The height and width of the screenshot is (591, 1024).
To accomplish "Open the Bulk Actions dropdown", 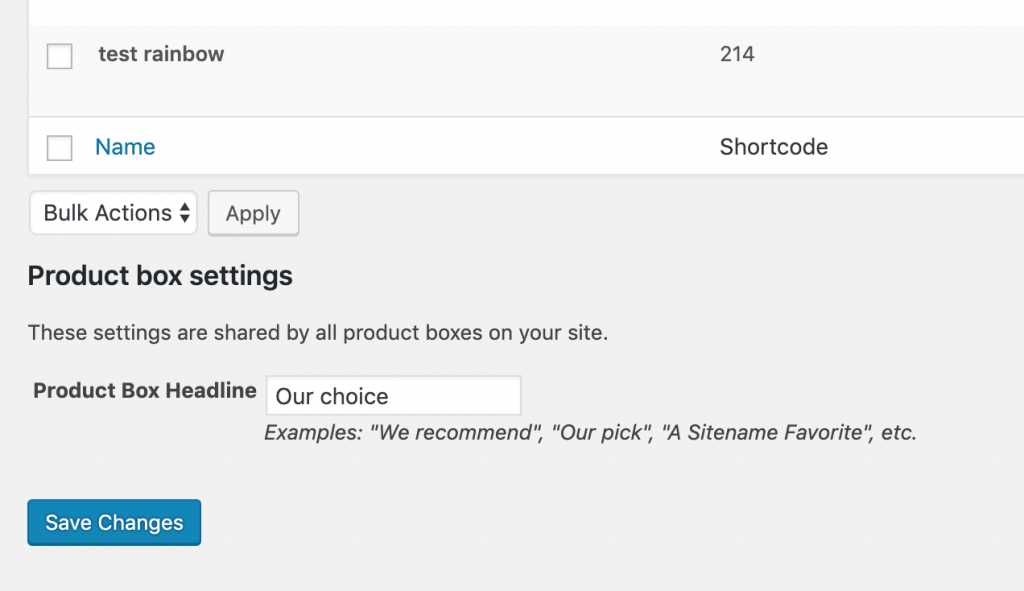I will point(113,213).
